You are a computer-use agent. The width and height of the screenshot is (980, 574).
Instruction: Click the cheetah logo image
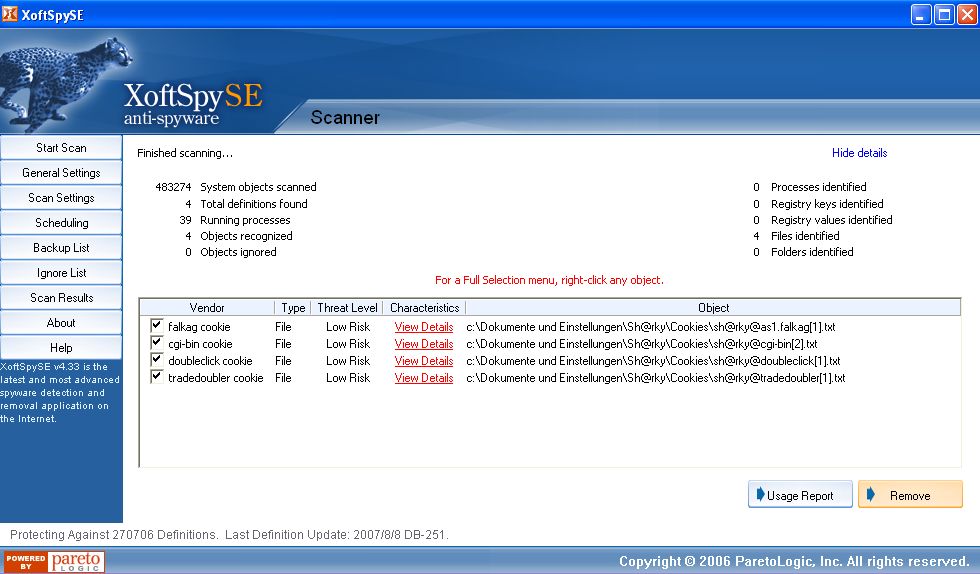(60, 83)
